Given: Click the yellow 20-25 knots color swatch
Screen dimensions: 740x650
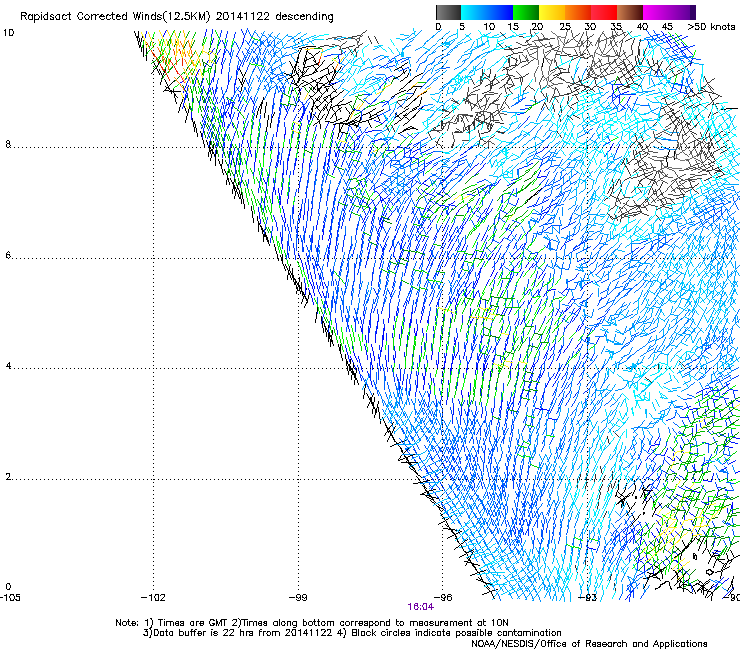Looking at the screenshot, I should [x=552, y=12].
